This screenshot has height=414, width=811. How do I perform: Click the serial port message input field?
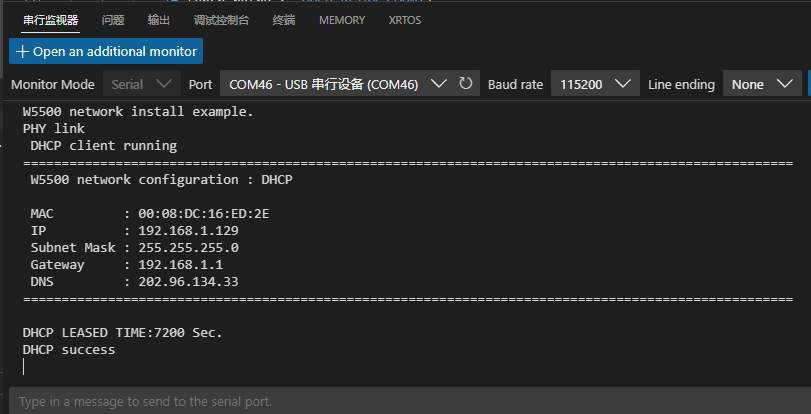(410, 401)
